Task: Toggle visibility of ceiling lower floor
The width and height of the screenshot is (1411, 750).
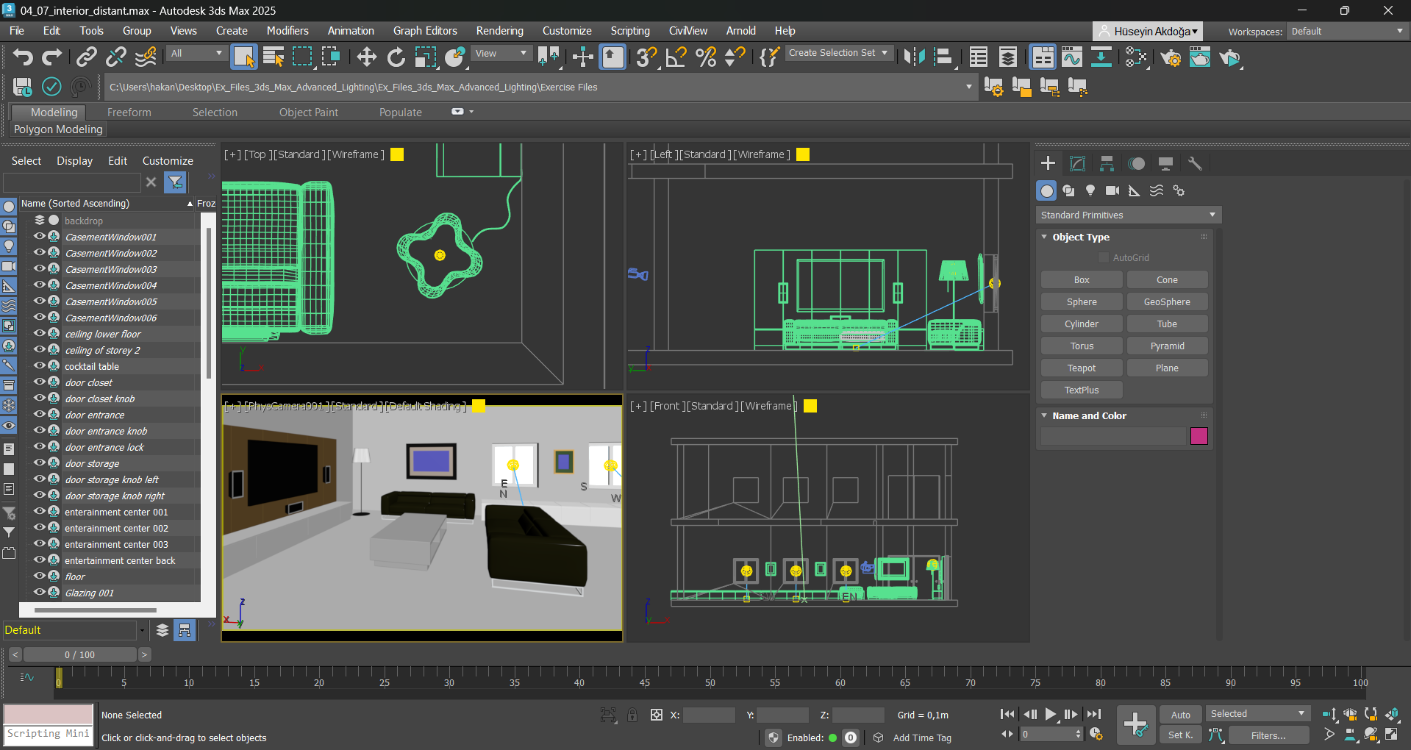Action: click(x=40, y=333)
